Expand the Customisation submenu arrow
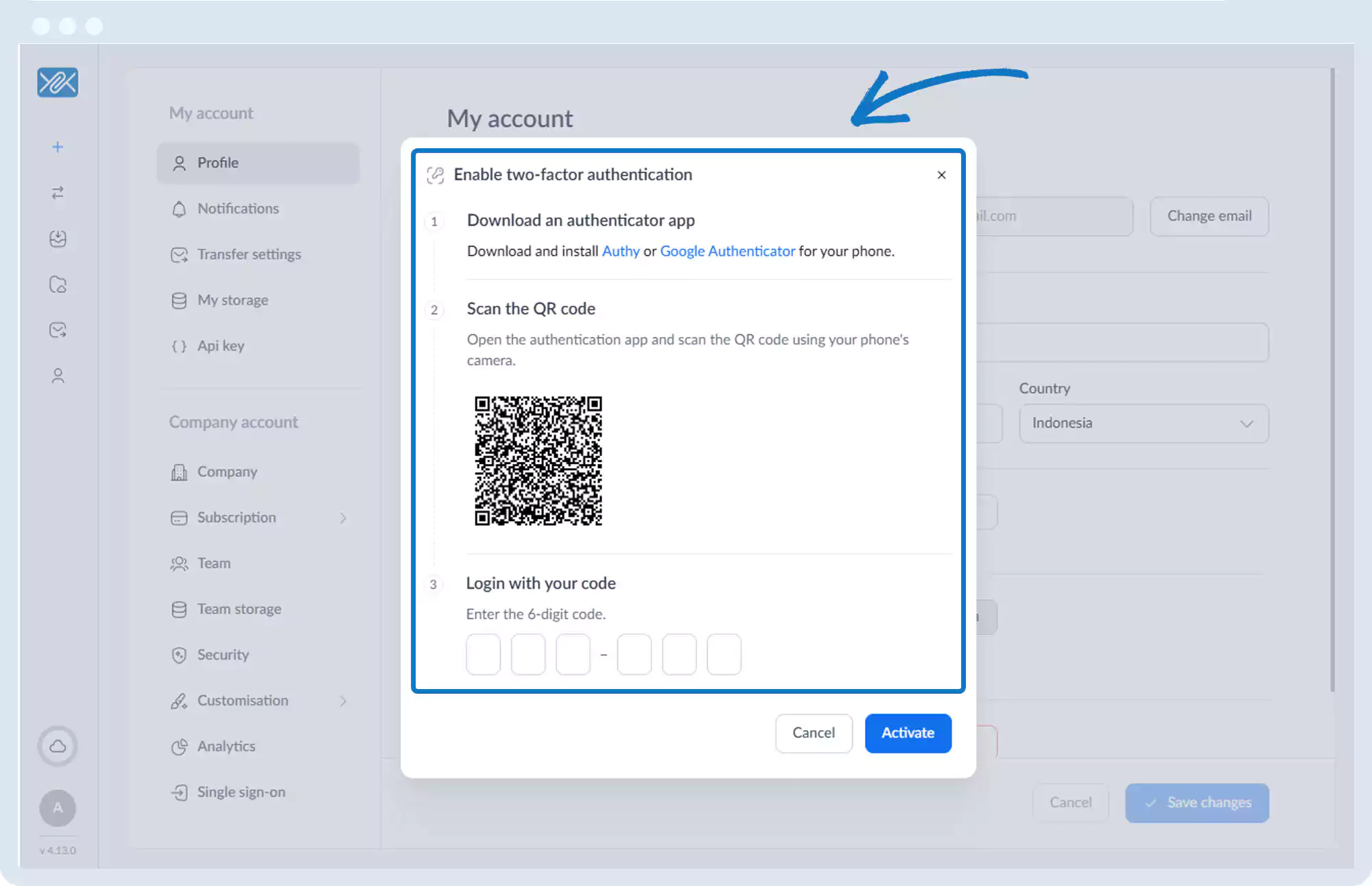The height and width of the screenshot is (886, 1372). click(343, 701)
